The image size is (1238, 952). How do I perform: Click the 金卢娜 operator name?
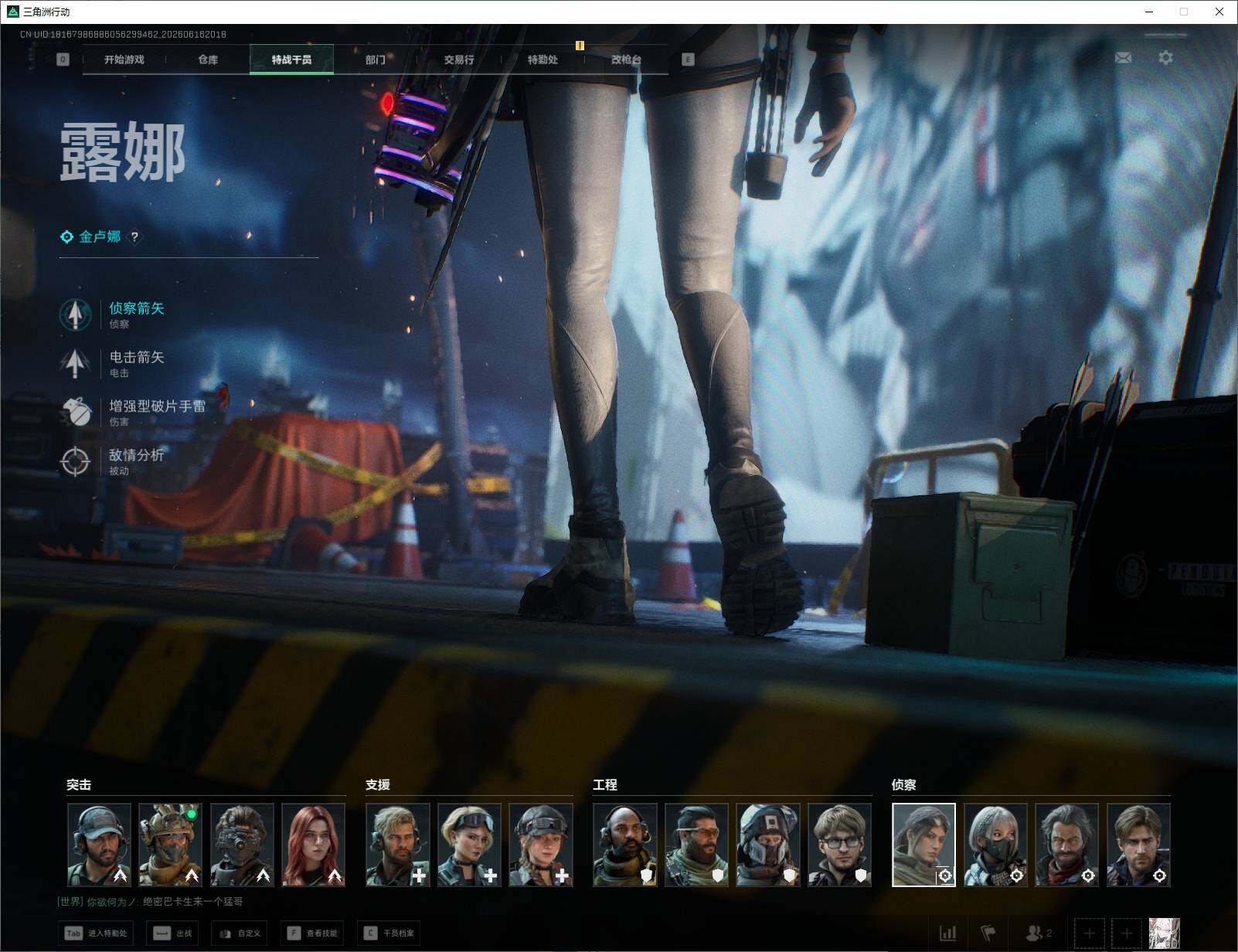[x=100, y=236]
